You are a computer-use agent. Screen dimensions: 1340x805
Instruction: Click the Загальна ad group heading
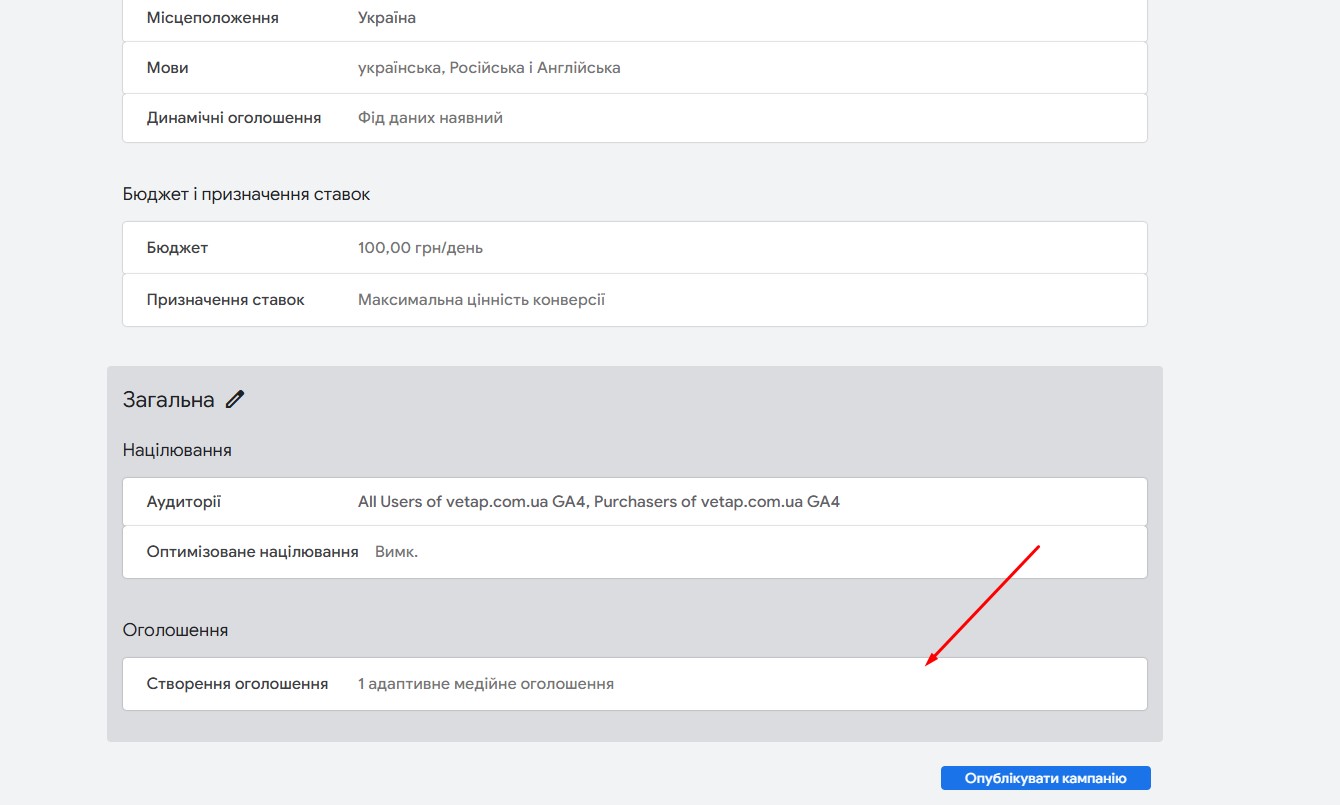(x=168, y=400)
